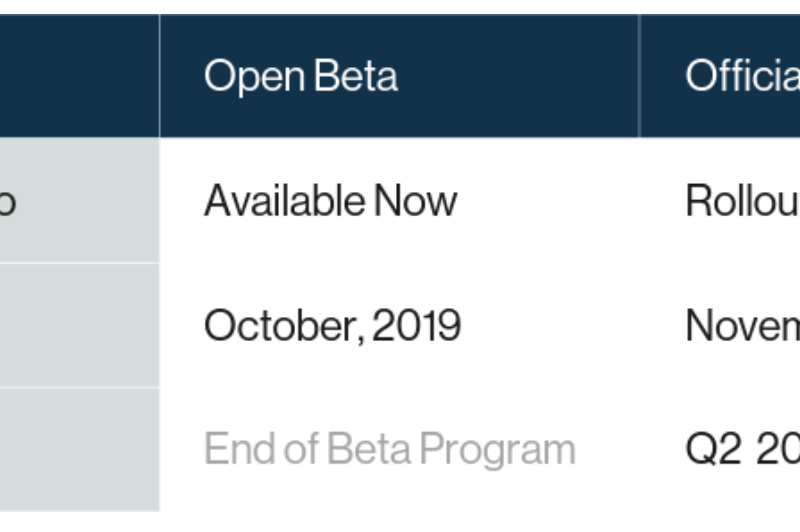Click the word Now in the first row

415,202
